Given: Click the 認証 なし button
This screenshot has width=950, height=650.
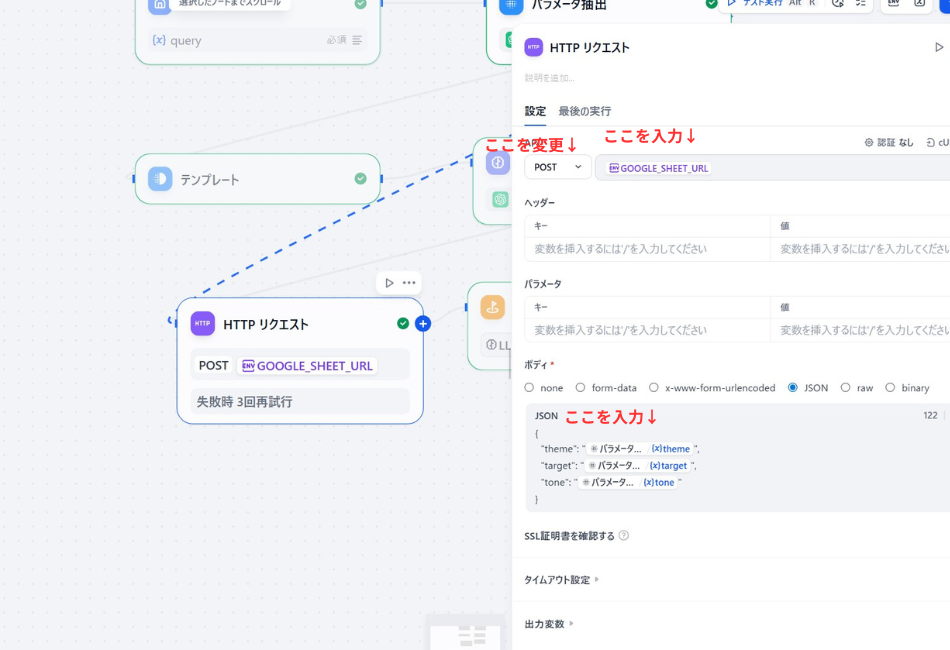Looking at the screenshot, I should 889,143.
